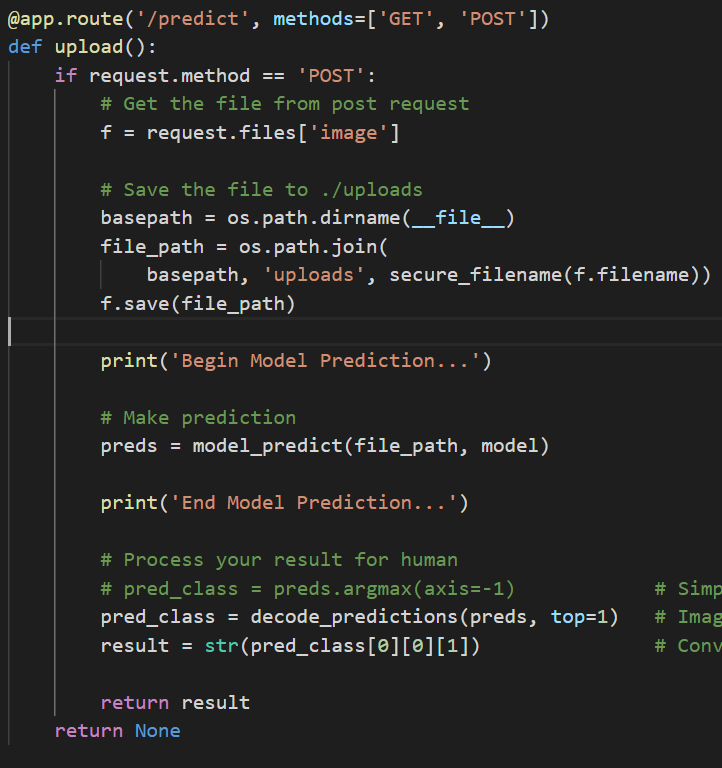Click request.method in the if statement
Screen dimensions: 722x768
coord(169,76)
